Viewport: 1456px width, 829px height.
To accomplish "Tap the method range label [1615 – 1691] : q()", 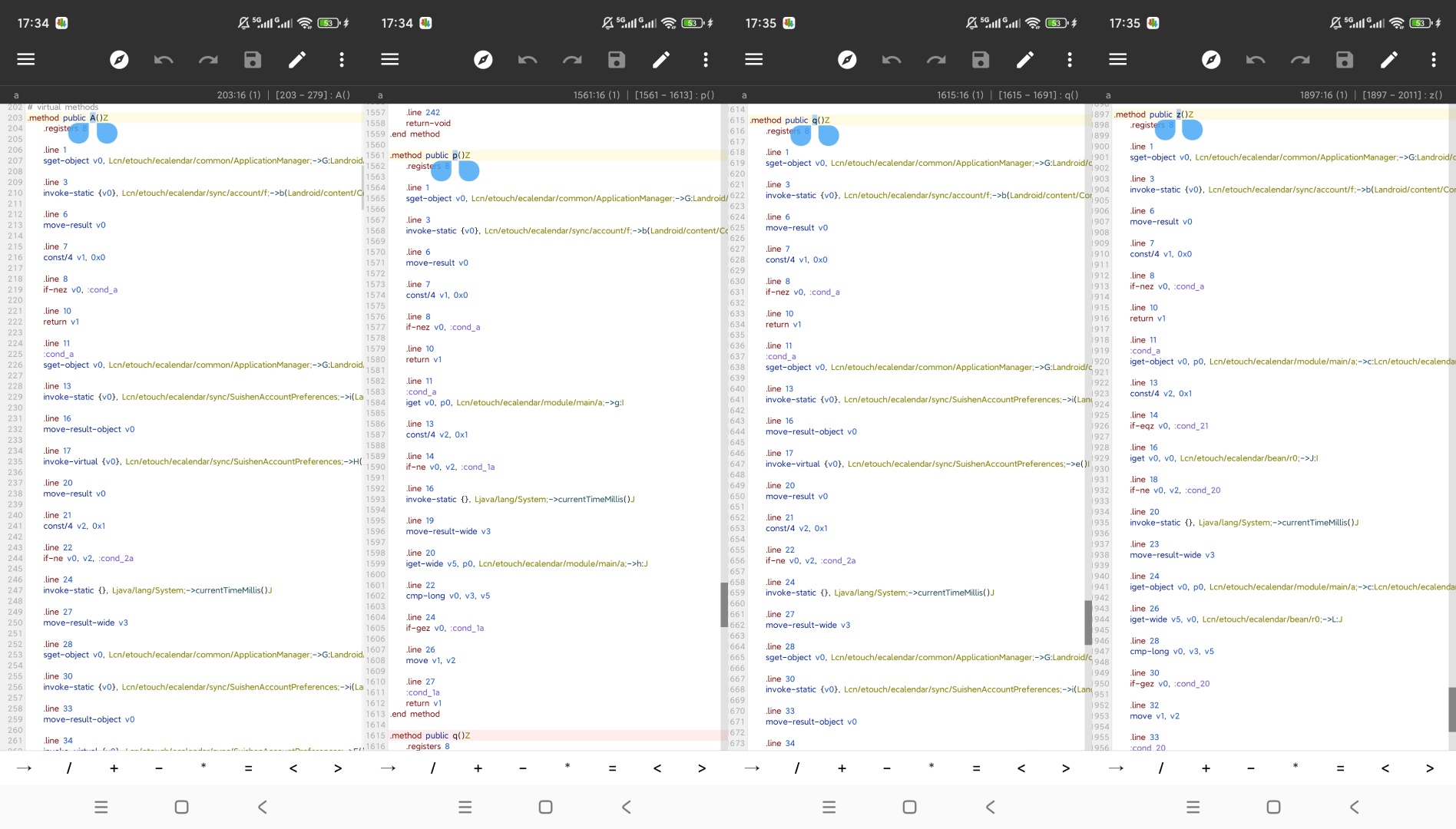I will coord(1039,95).
